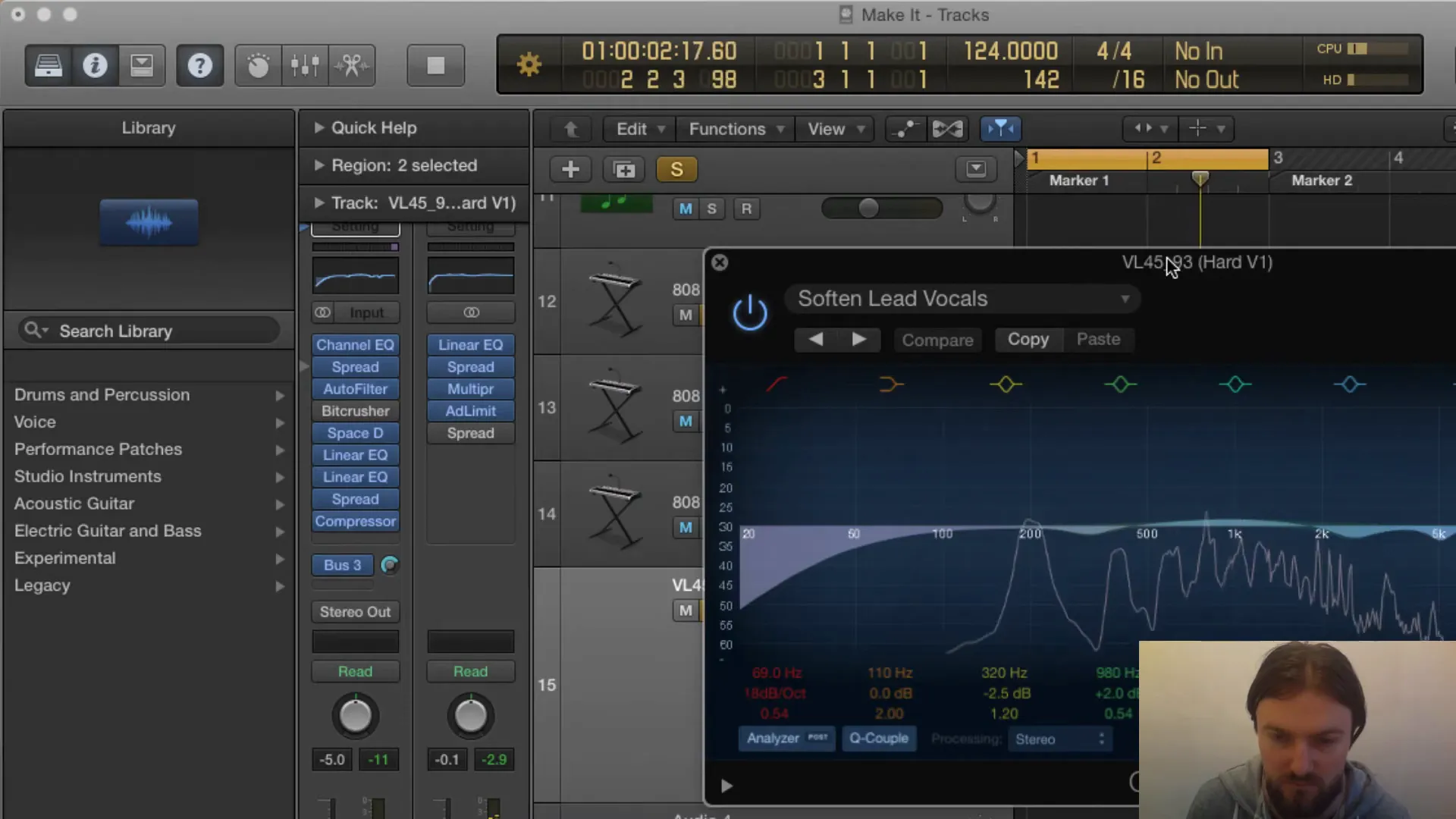Expand the Quick Help panel

[318, 127]
